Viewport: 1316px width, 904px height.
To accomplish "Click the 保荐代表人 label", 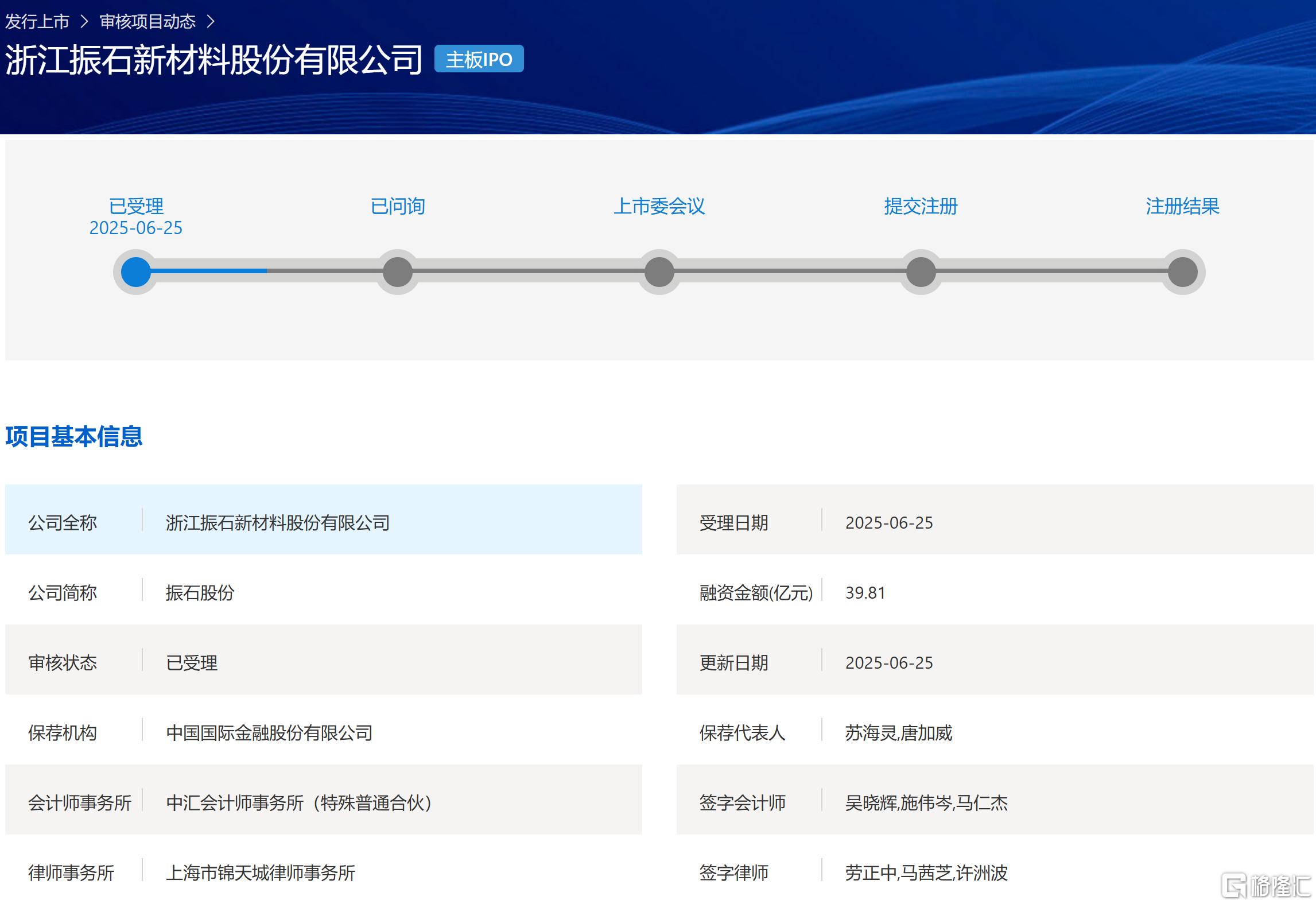I will point(742,732).
